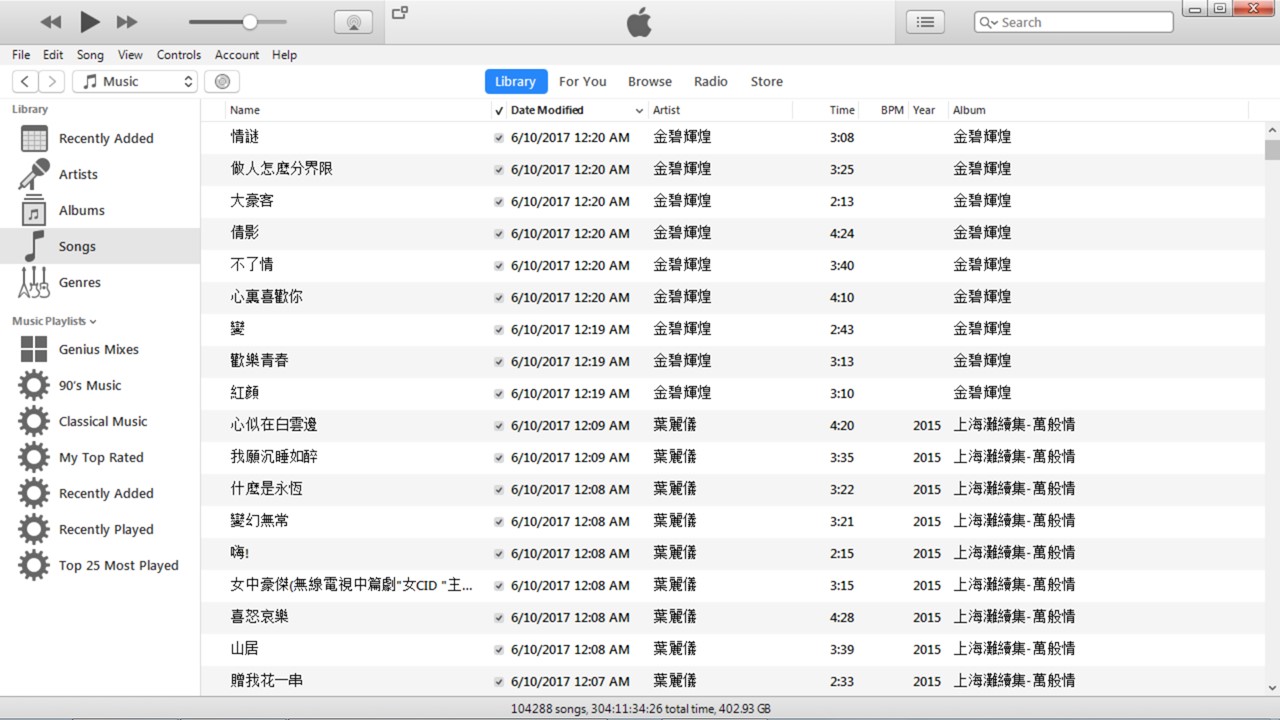Screen dimensions: 1280x720
Task: Uncheck the song 倩影
Action: click(x=499, y=234)
